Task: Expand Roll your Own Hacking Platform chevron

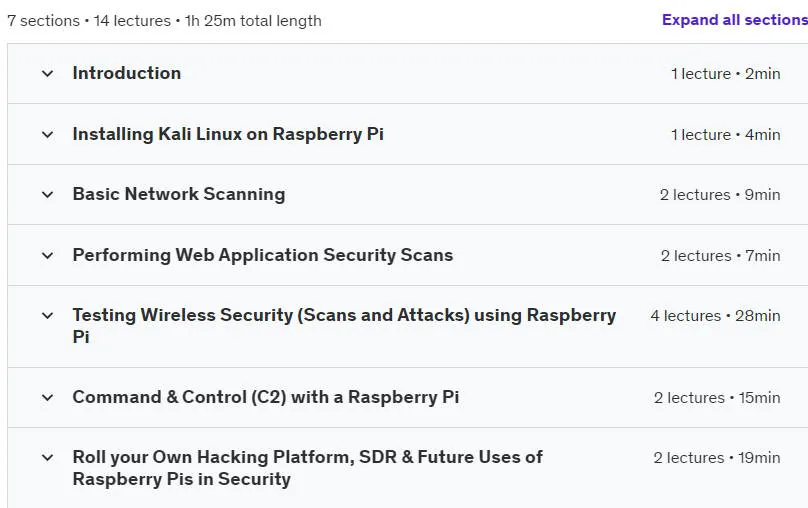Action: (x=47, y=458)
